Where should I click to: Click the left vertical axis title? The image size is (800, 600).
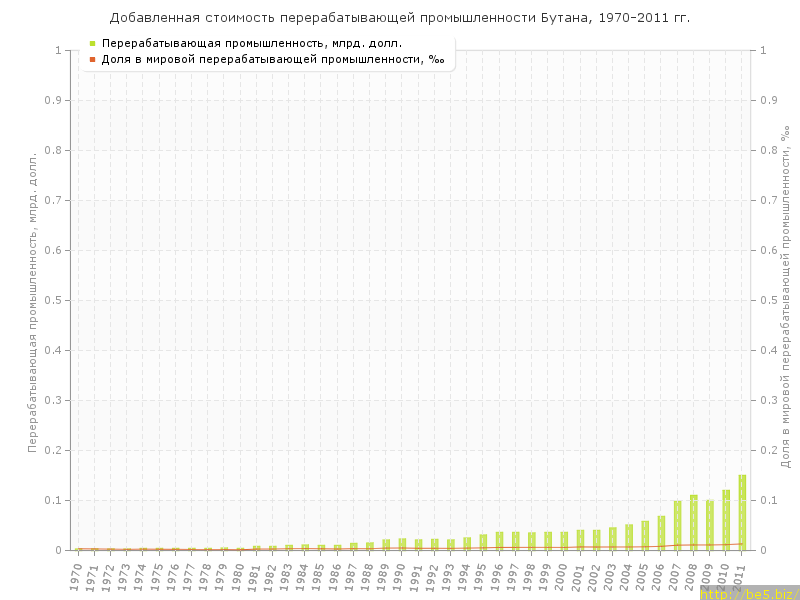pos(32,300)
